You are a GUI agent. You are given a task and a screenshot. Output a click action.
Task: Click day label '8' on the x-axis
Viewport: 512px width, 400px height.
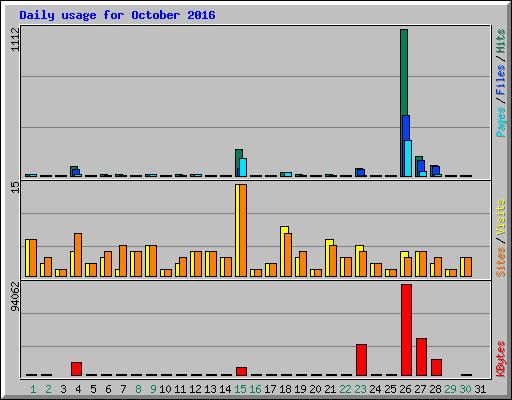(x=138, y=389)
